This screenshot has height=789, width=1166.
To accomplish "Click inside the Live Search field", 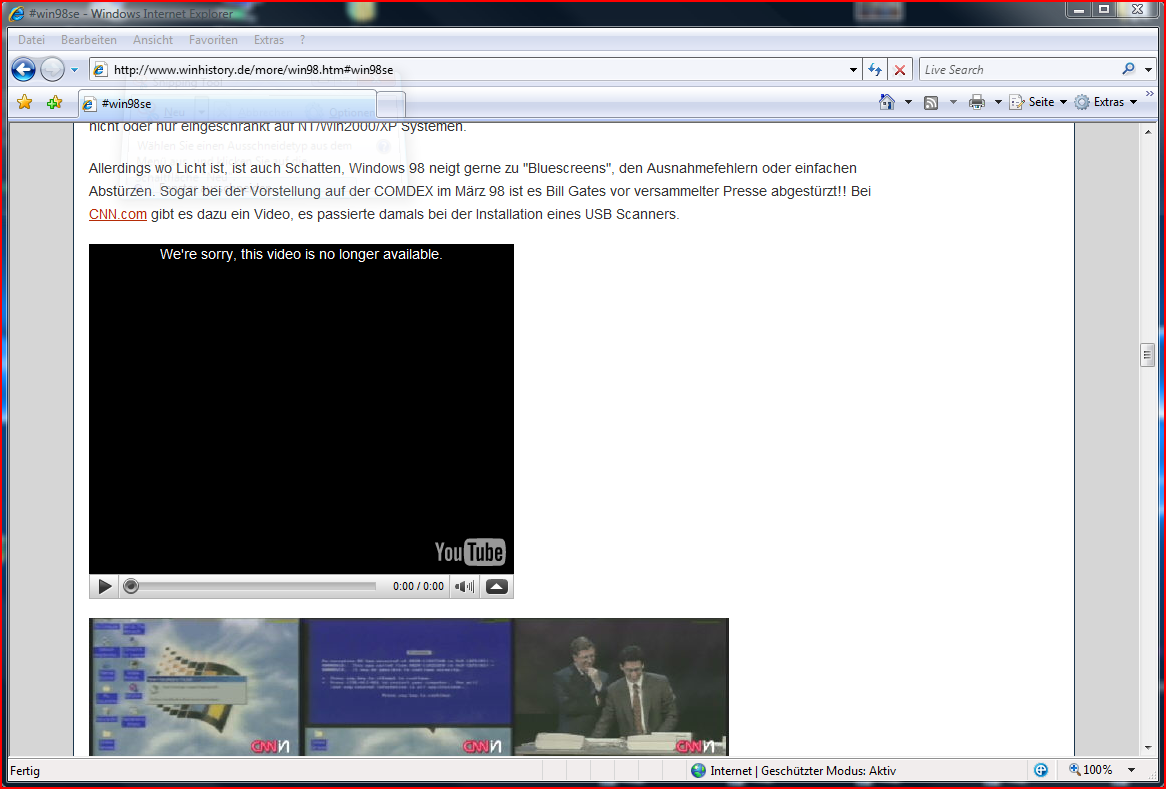I will pyautogui.click(x=1015, y=70).
